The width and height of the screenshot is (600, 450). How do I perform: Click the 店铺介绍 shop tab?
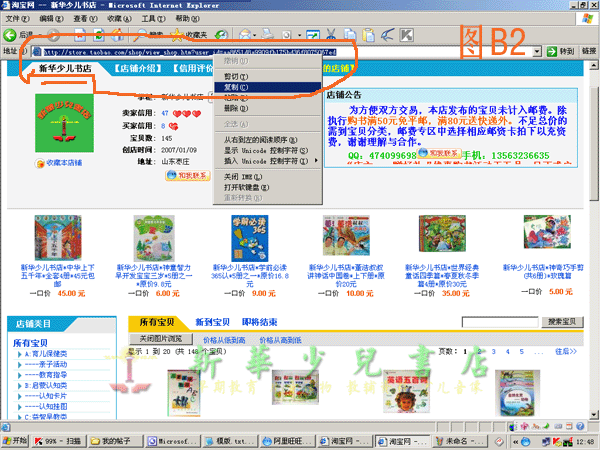(x=138, y=68)
